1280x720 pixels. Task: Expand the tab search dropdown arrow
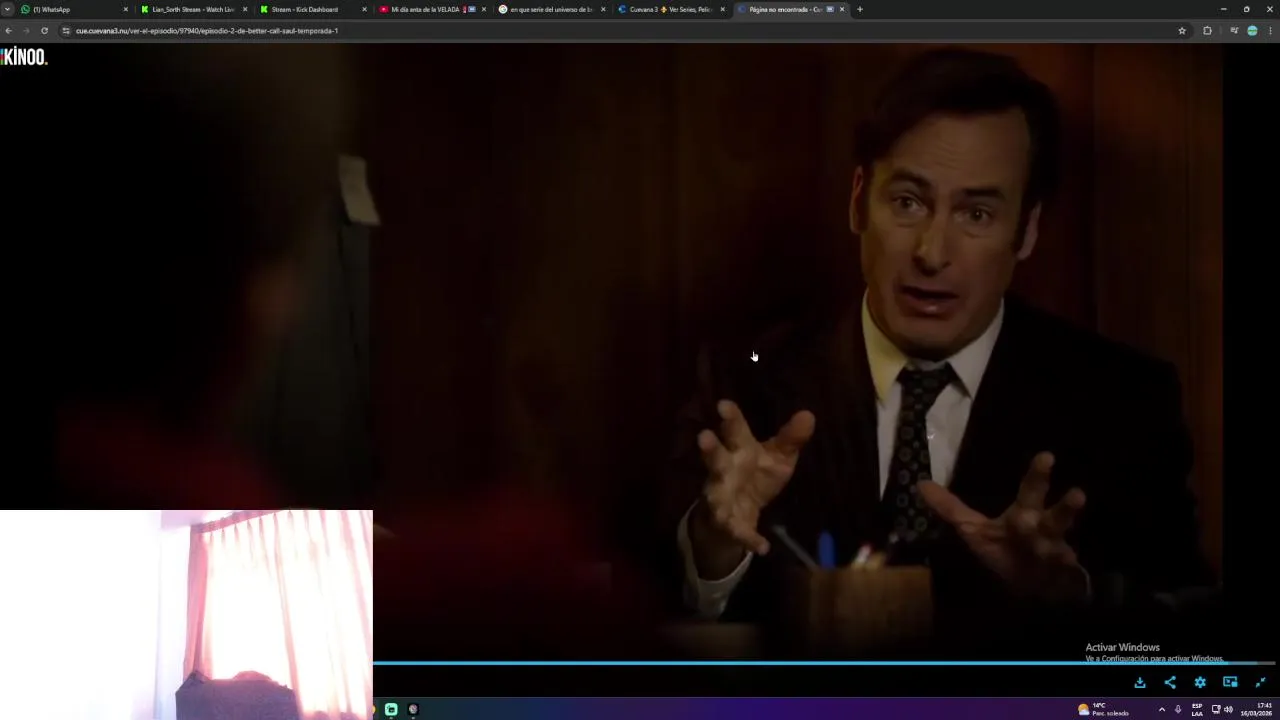point(8,9)
